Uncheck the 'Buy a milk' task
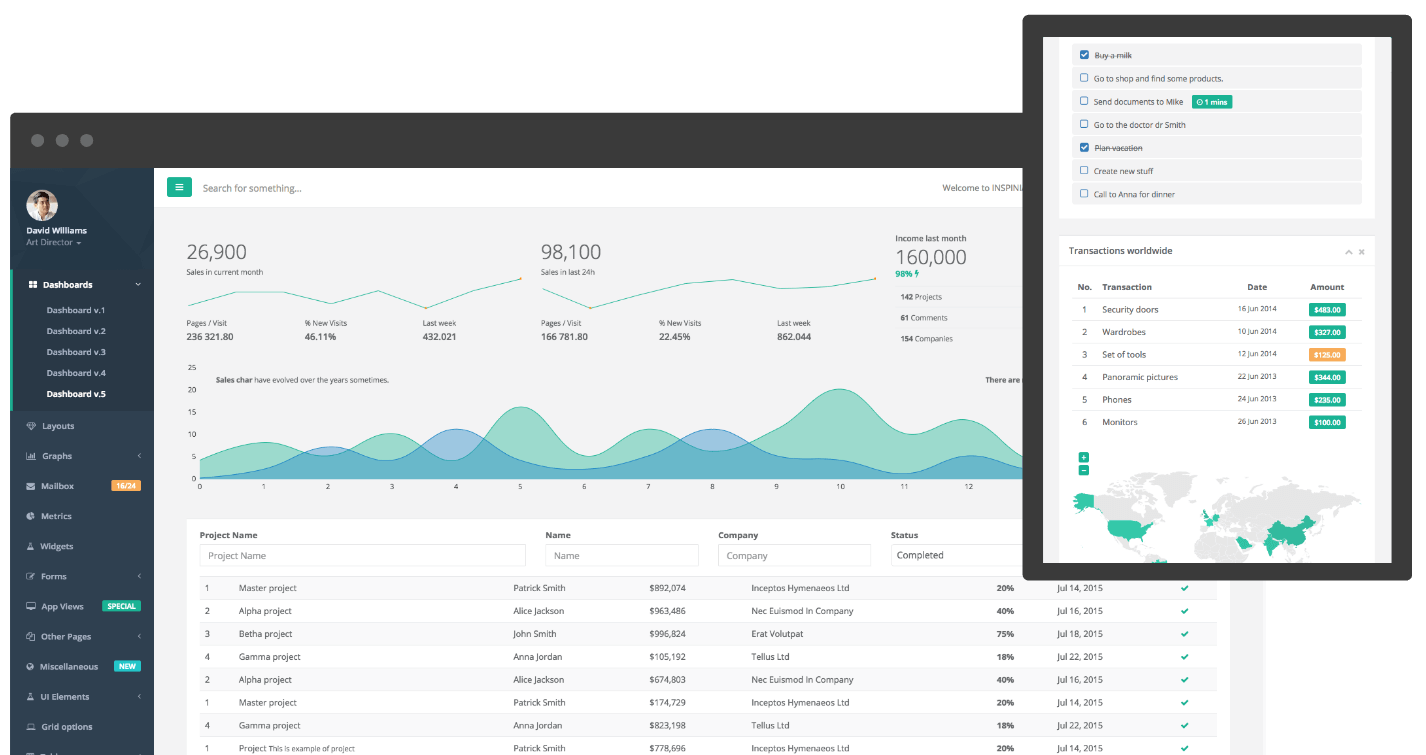This screenshot has height=755, width=1426. pyautogui.click(x=1084, y=55)
